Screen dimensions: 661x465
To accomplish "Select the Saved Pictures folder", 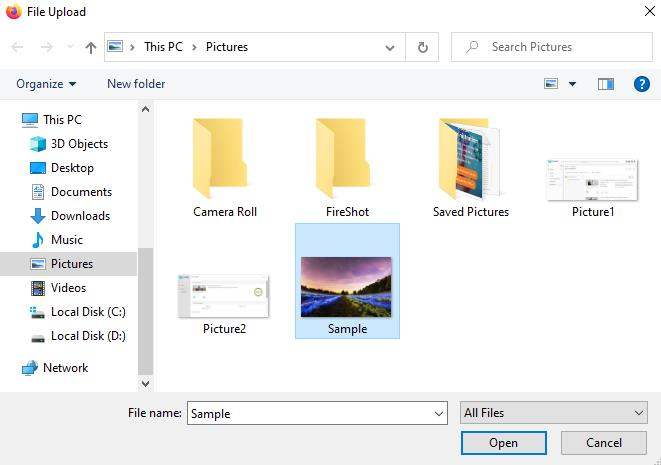I will pos(470,167).
